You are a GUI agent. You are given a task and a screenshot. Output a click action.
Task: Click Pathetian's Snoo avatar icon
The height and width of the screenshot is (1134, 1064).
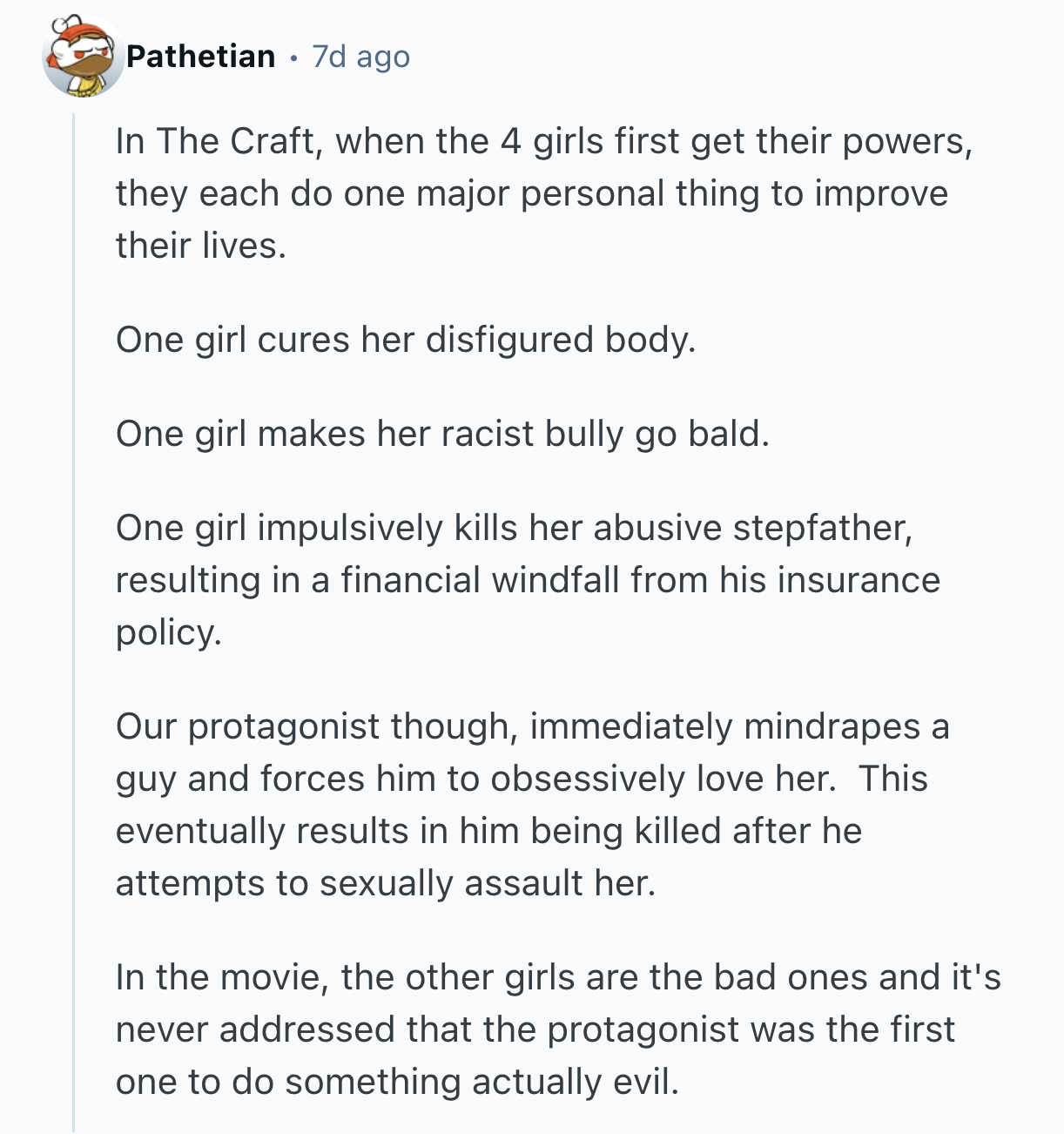[84, 56]
